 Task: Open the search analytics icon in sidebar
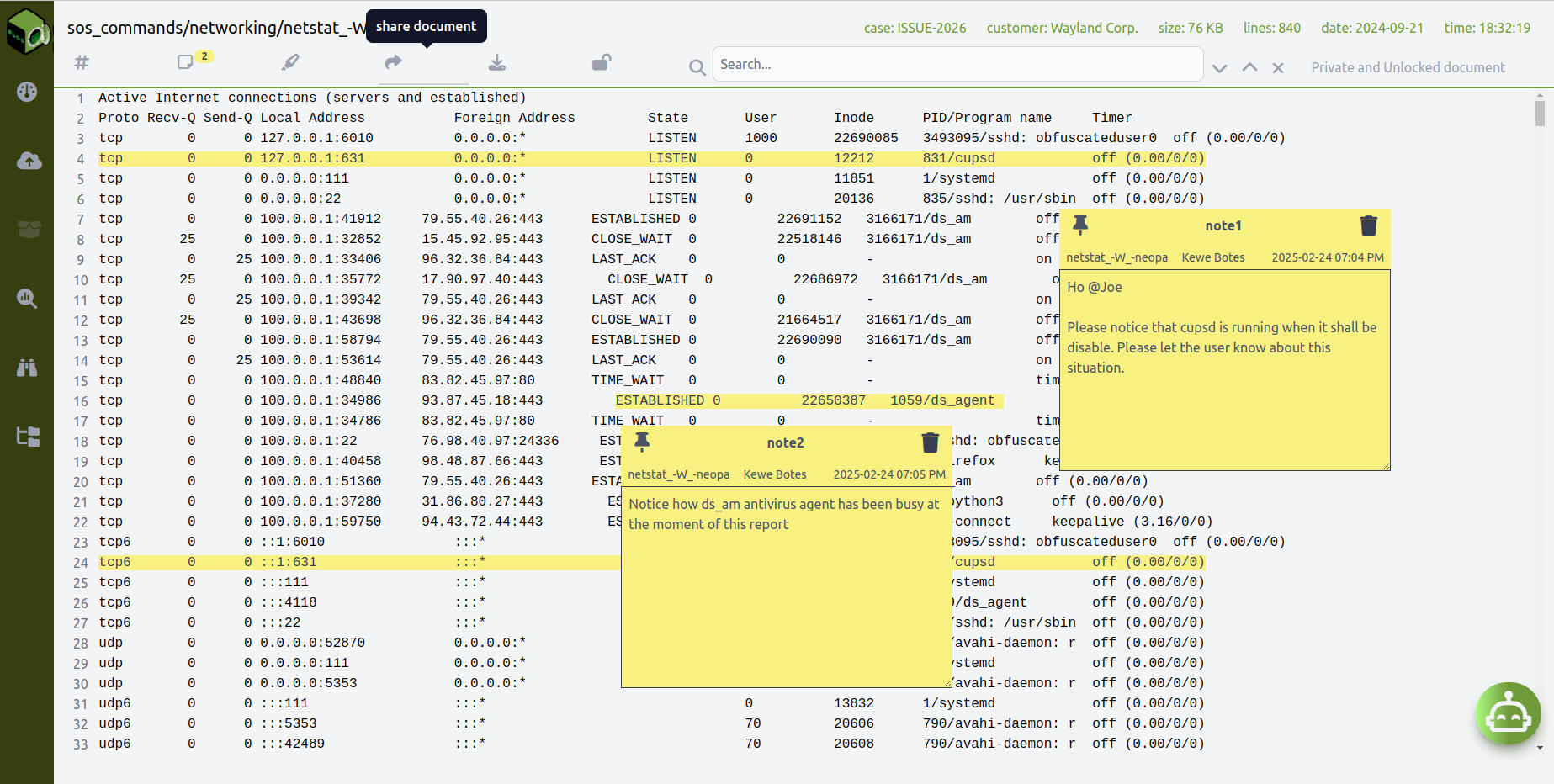27,299
